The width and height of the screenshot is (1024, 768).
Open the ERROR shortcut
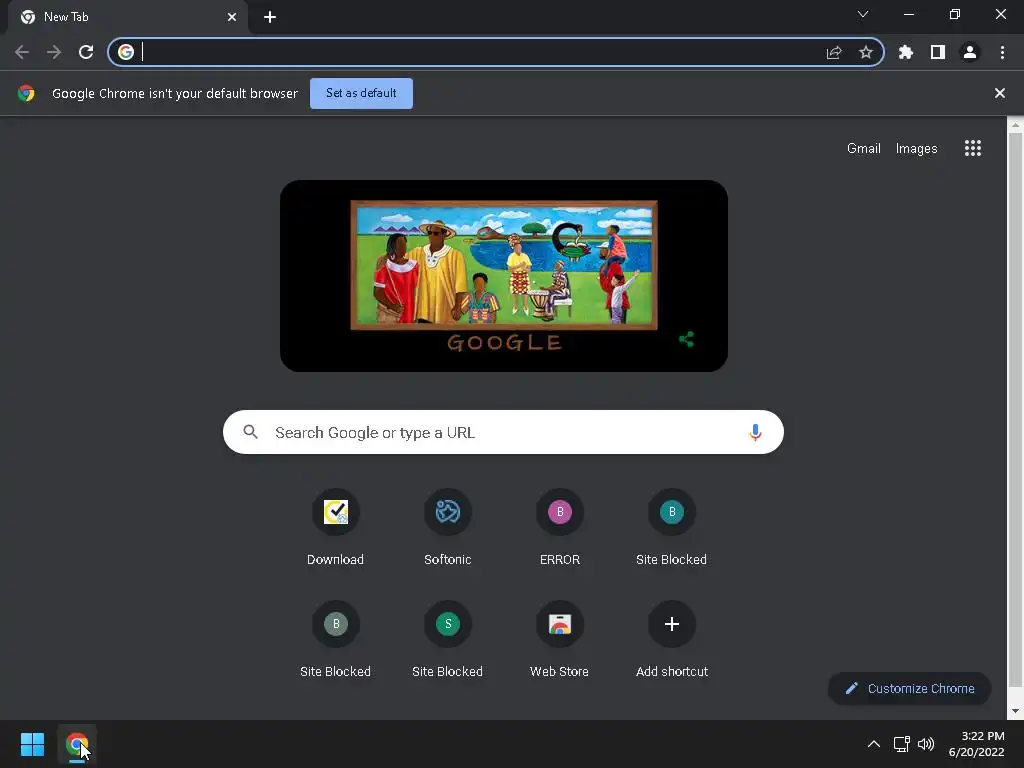(560, 528)
